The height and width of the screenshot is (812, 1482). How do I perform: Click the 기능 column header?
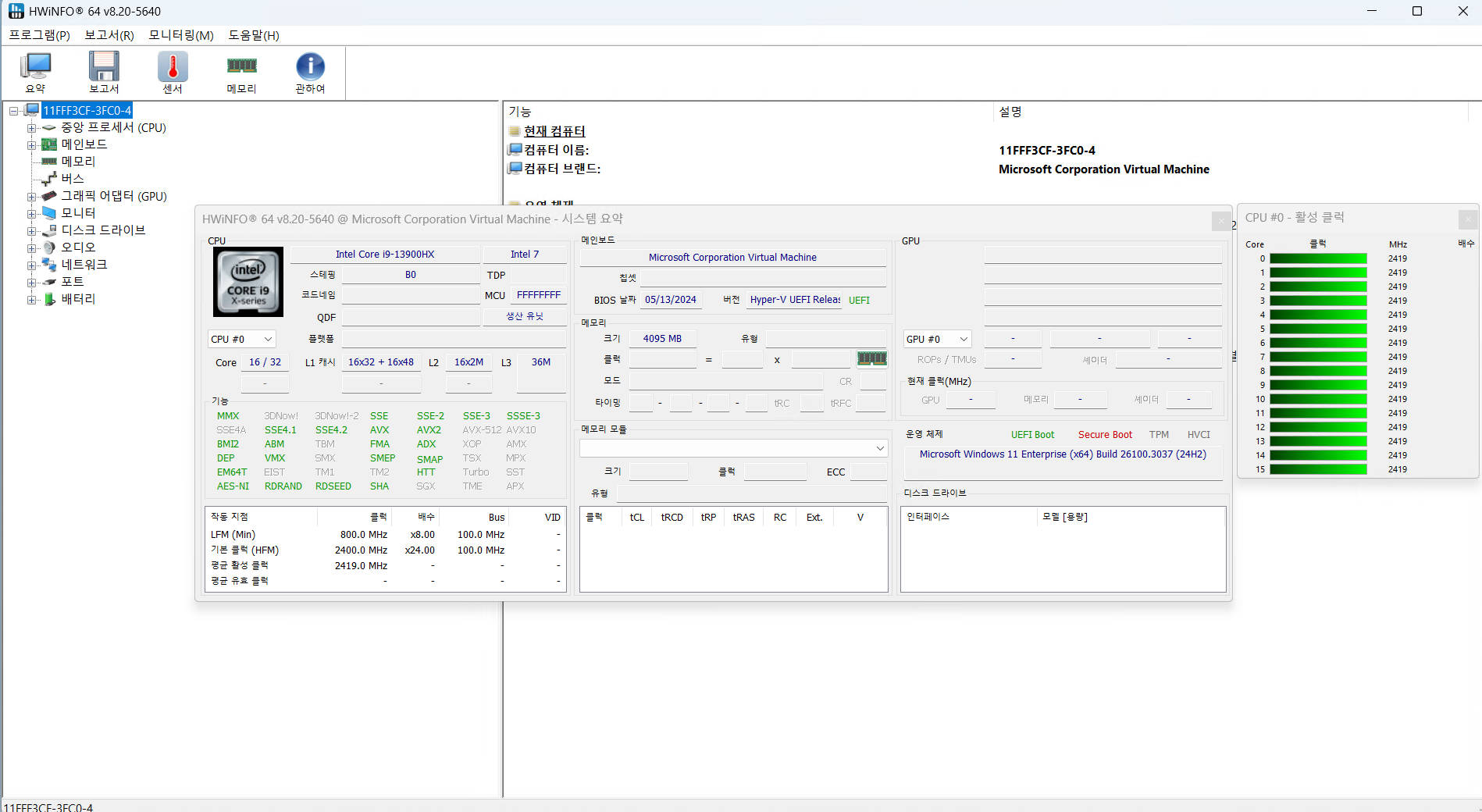pyautogui.click(x=519, y=112)
